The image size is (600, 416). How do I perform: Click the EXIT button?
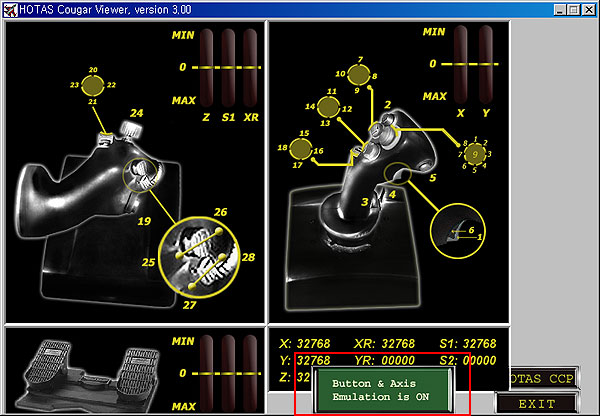click(536, 404)
